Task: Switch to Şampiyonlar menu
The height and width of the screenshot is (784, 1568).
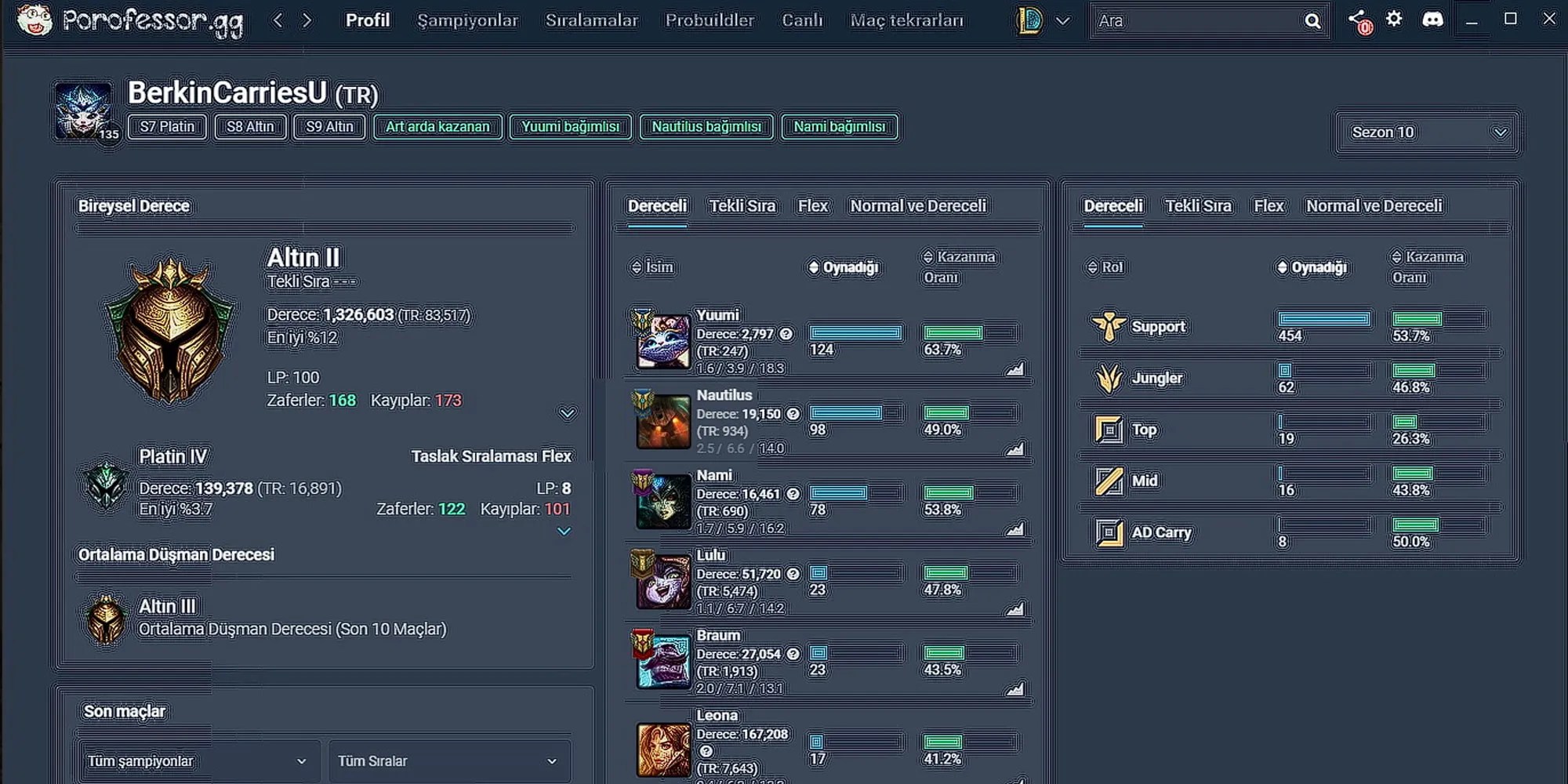Action: [467, 20]
